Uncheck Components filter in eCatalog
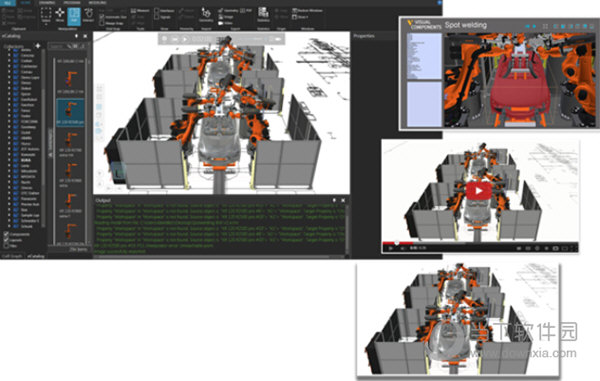The width and height of the screenshot is (600, 381). [6, 234]
